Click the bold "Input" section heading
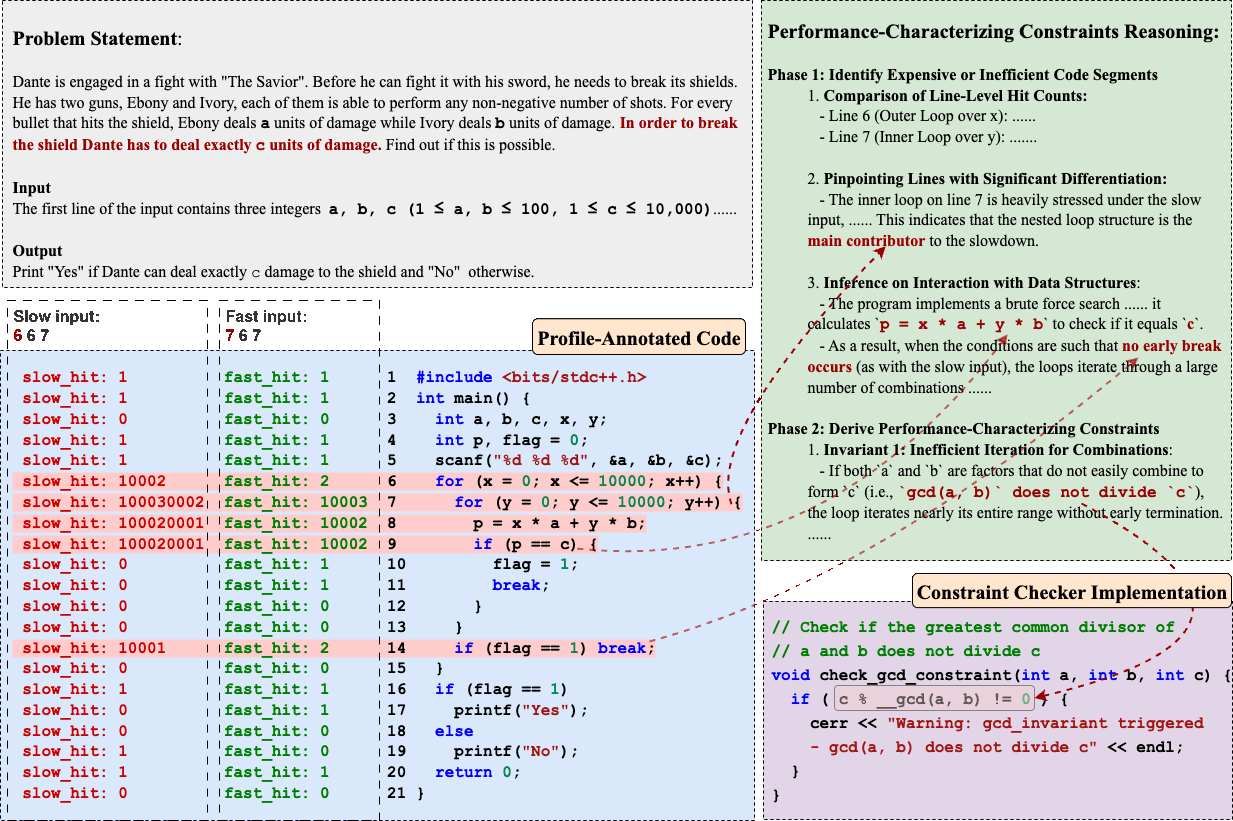This screenshot has height=821, width=1233. click(32, 188)
